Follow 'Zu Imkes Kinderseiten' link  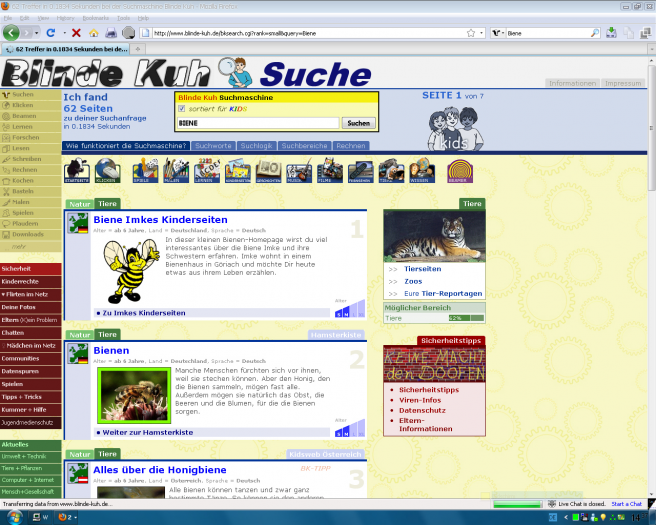point(144,313)
